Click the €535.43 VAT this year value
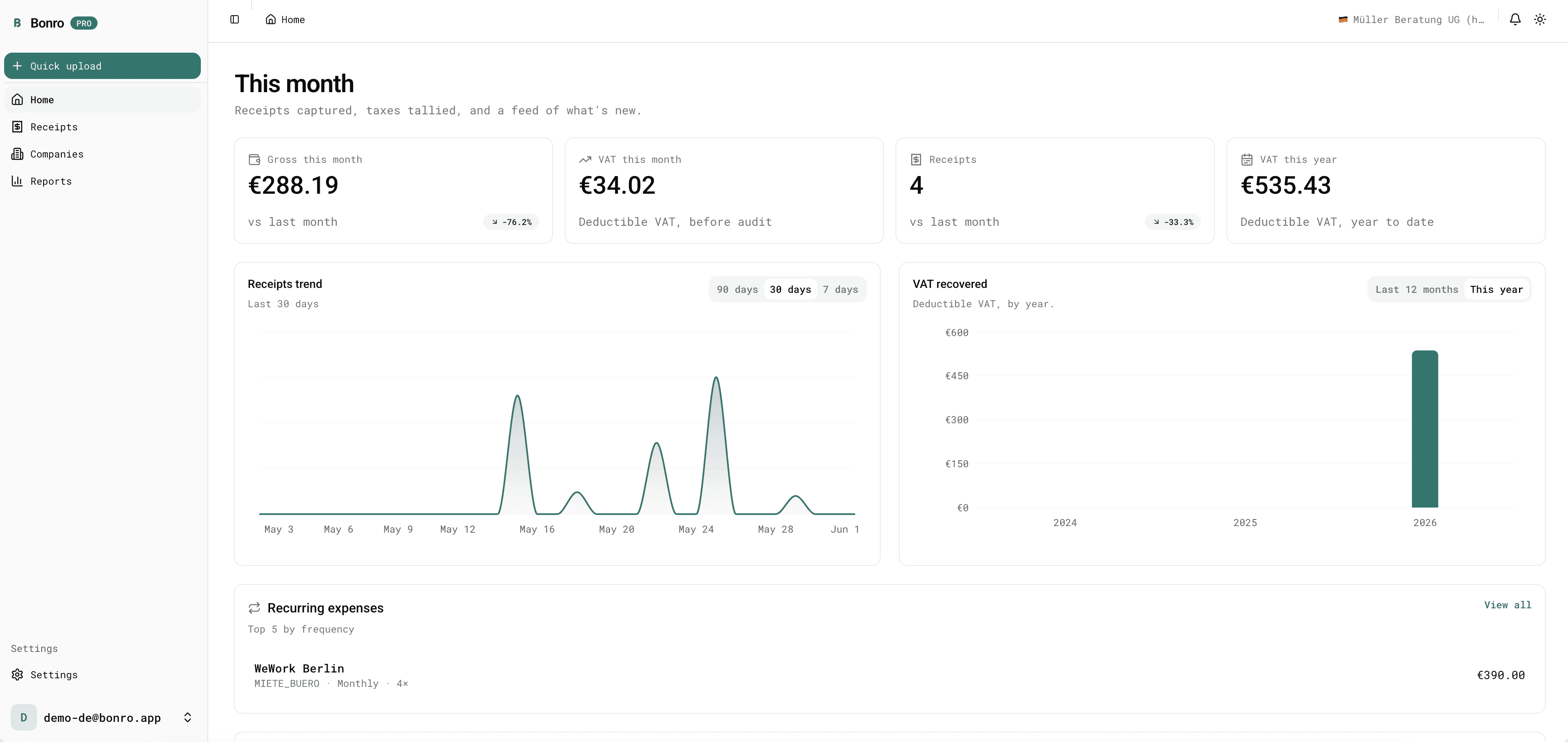 pyautogui.click(x=1286, y=185)
